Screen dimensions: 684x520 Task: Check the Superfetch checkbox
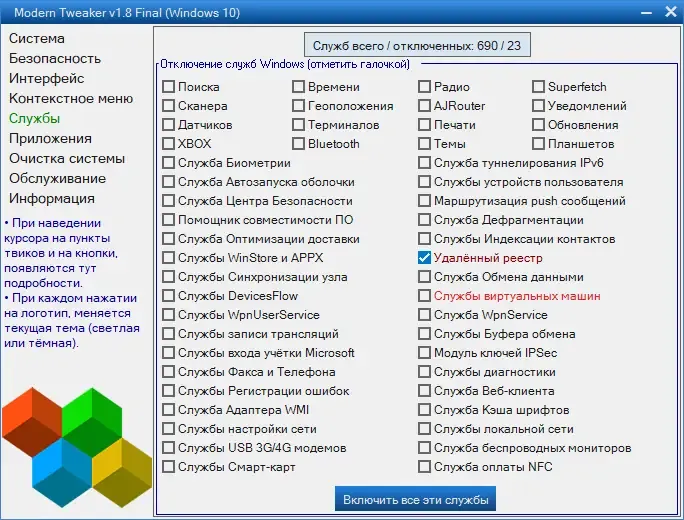[538, 87]
